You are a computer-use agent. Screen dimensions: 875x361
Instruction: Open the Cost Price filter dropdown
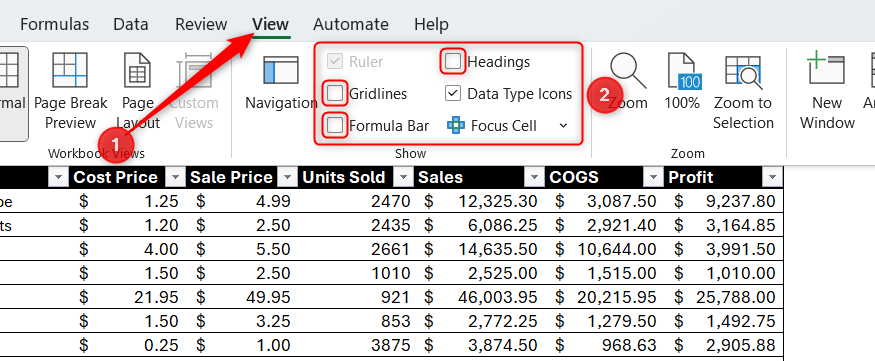pos(175,178)
